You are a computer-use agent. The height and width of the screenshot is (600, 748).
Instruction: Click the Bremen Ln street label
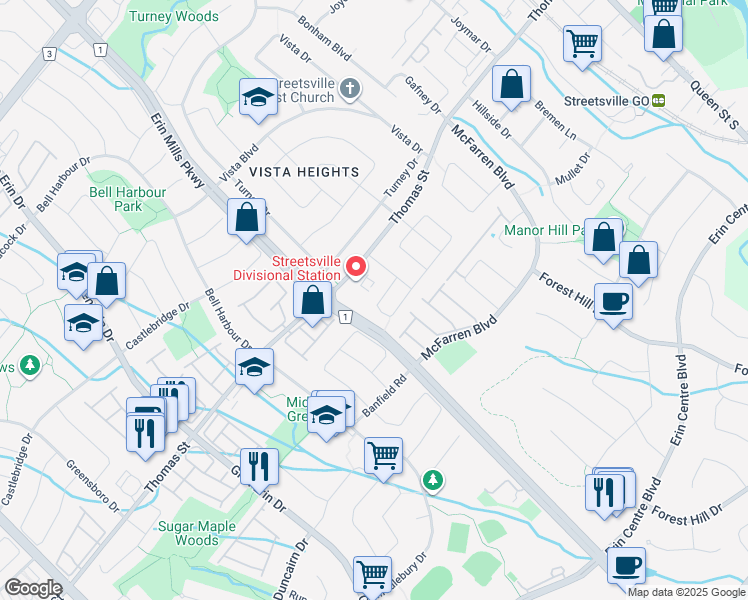(555, 120)
